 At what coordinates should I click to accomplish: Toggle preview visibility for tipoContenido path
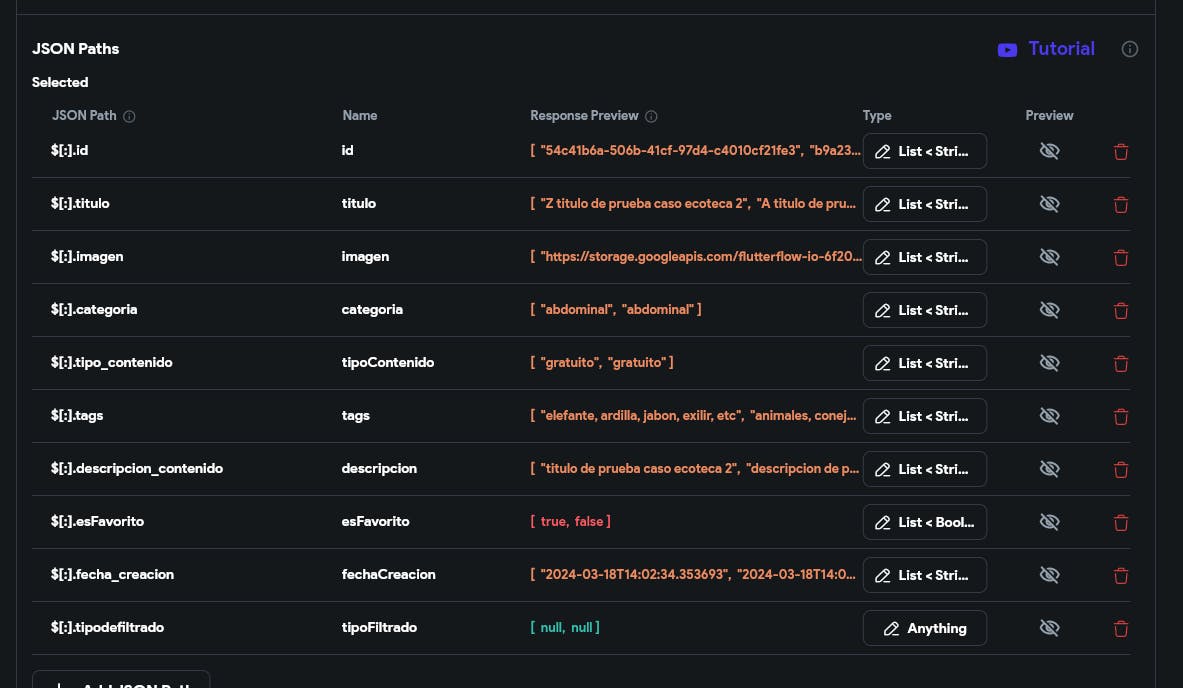point(1049,363)
